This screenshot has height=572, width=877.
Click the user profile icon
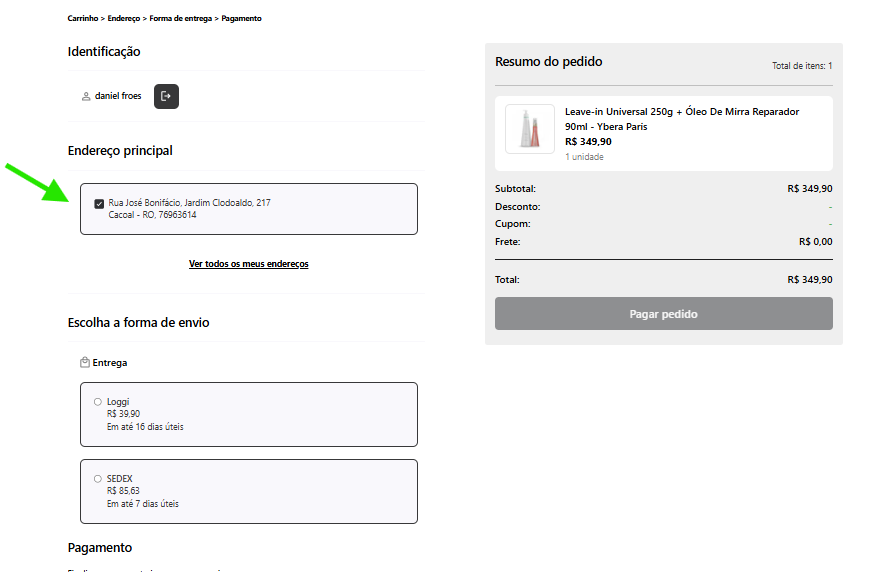coord(86,97)
